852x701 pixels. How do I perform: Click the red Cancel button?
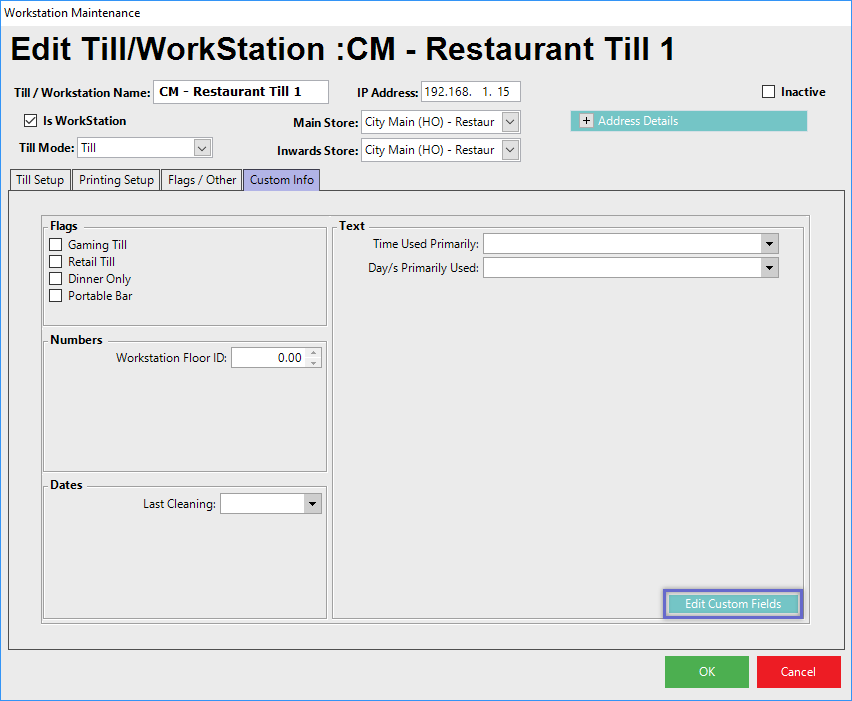(798, 672)
